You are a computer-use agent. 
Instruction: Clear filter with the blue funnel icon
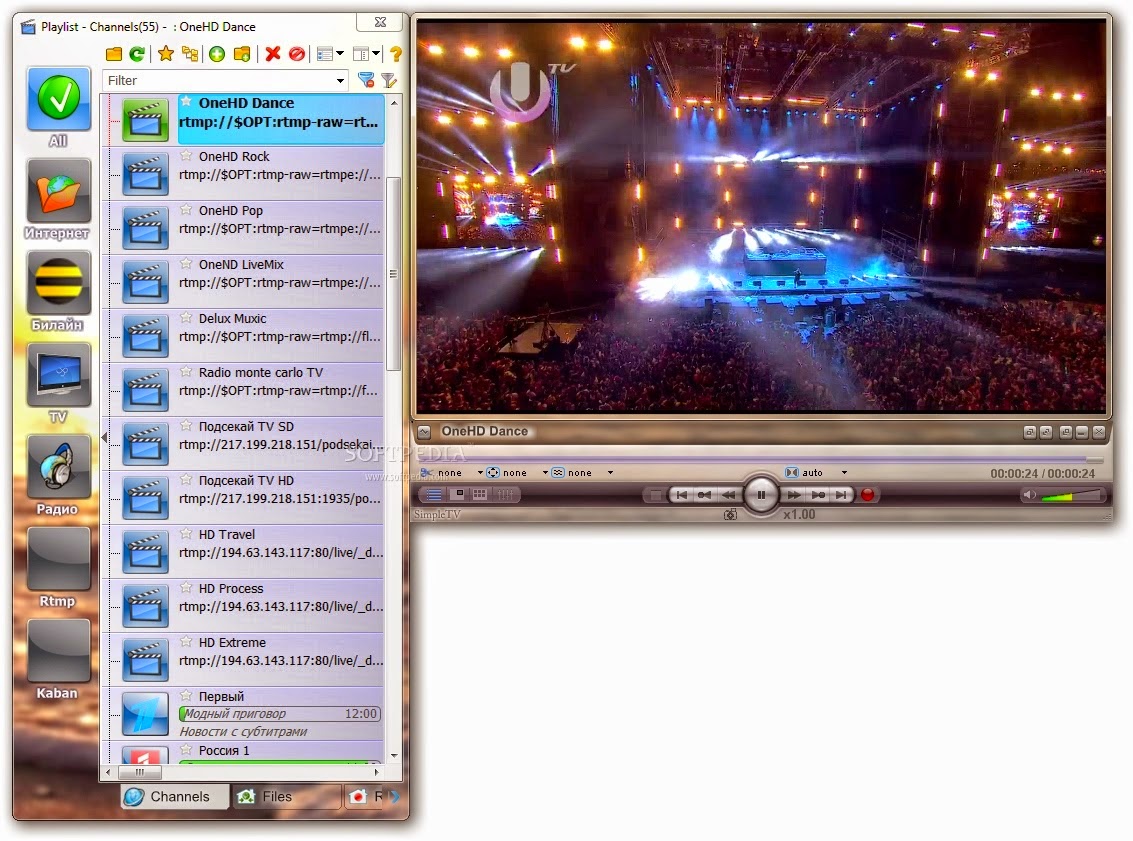(x=366, y=80)
